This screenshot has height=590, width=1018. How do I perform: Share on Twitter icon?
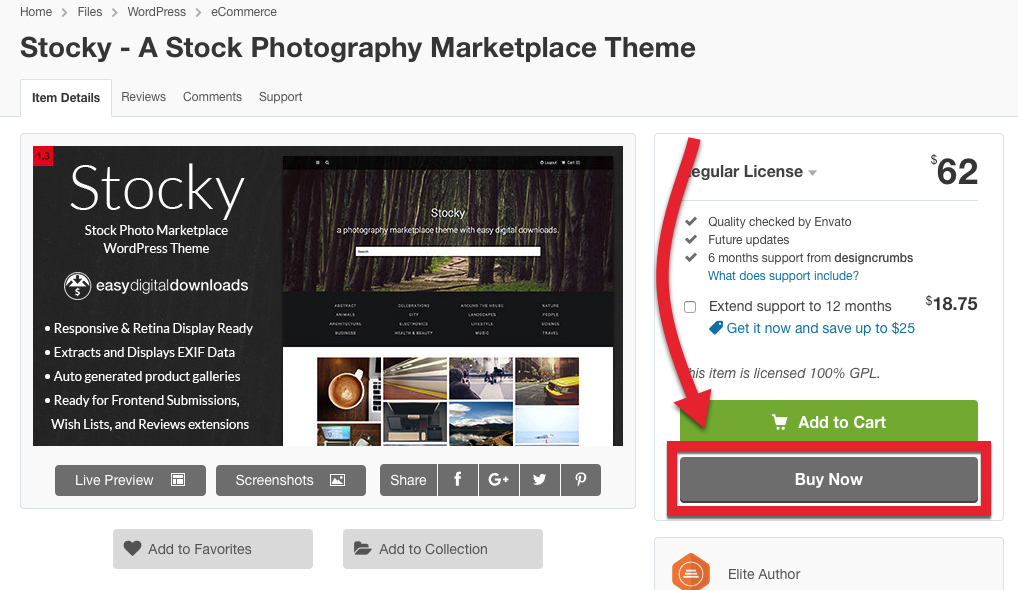540,480
